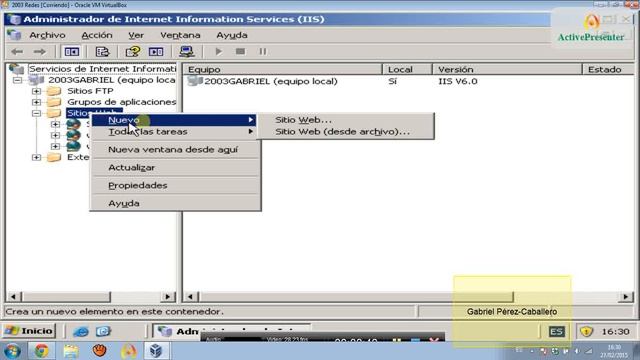Click the IIS V6.0 version cell
The image size is (640, 360).
tap(458, 81)
